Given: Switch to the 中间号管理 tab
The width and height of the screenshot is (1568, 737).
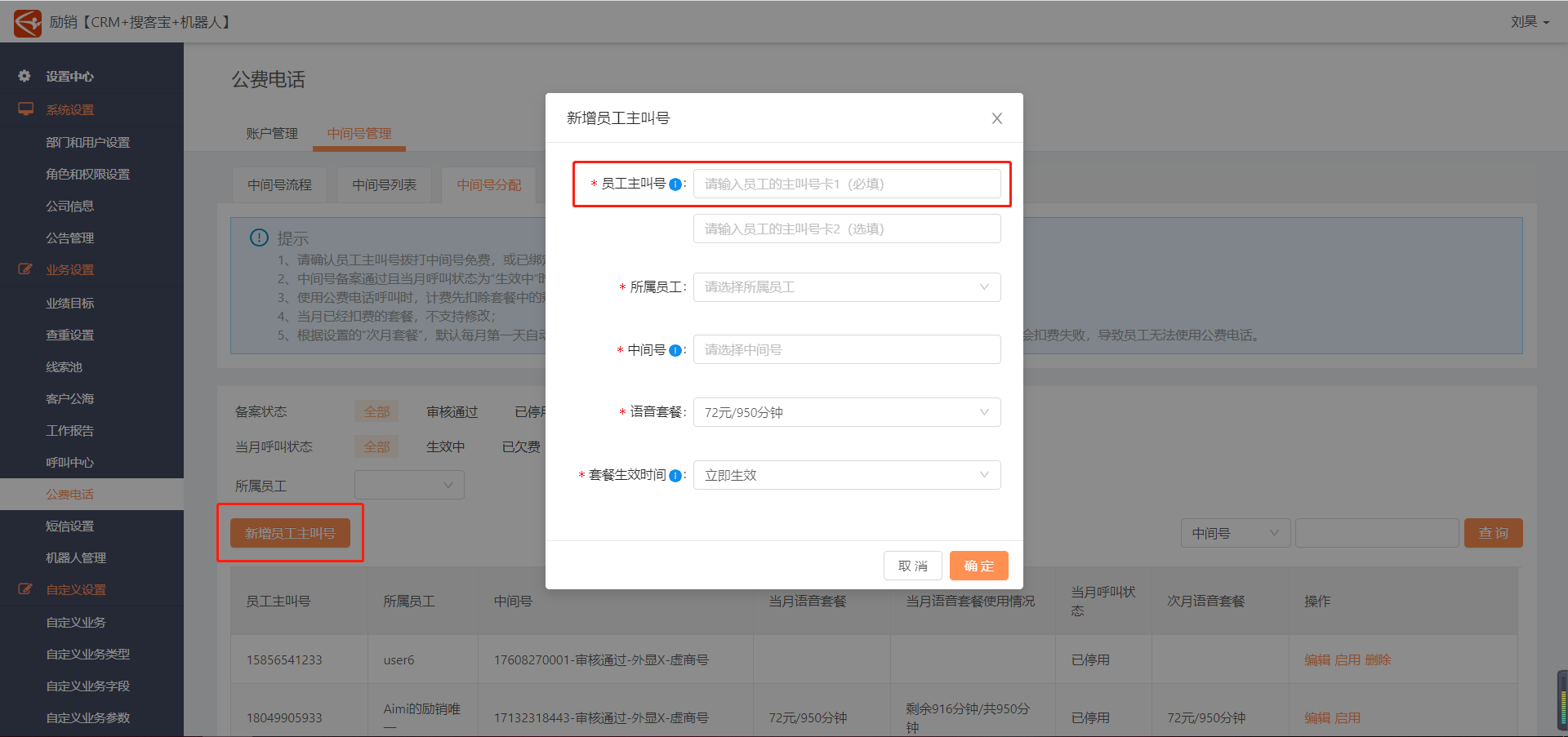Looking at the screenshot, I should [x=359, y=133].
